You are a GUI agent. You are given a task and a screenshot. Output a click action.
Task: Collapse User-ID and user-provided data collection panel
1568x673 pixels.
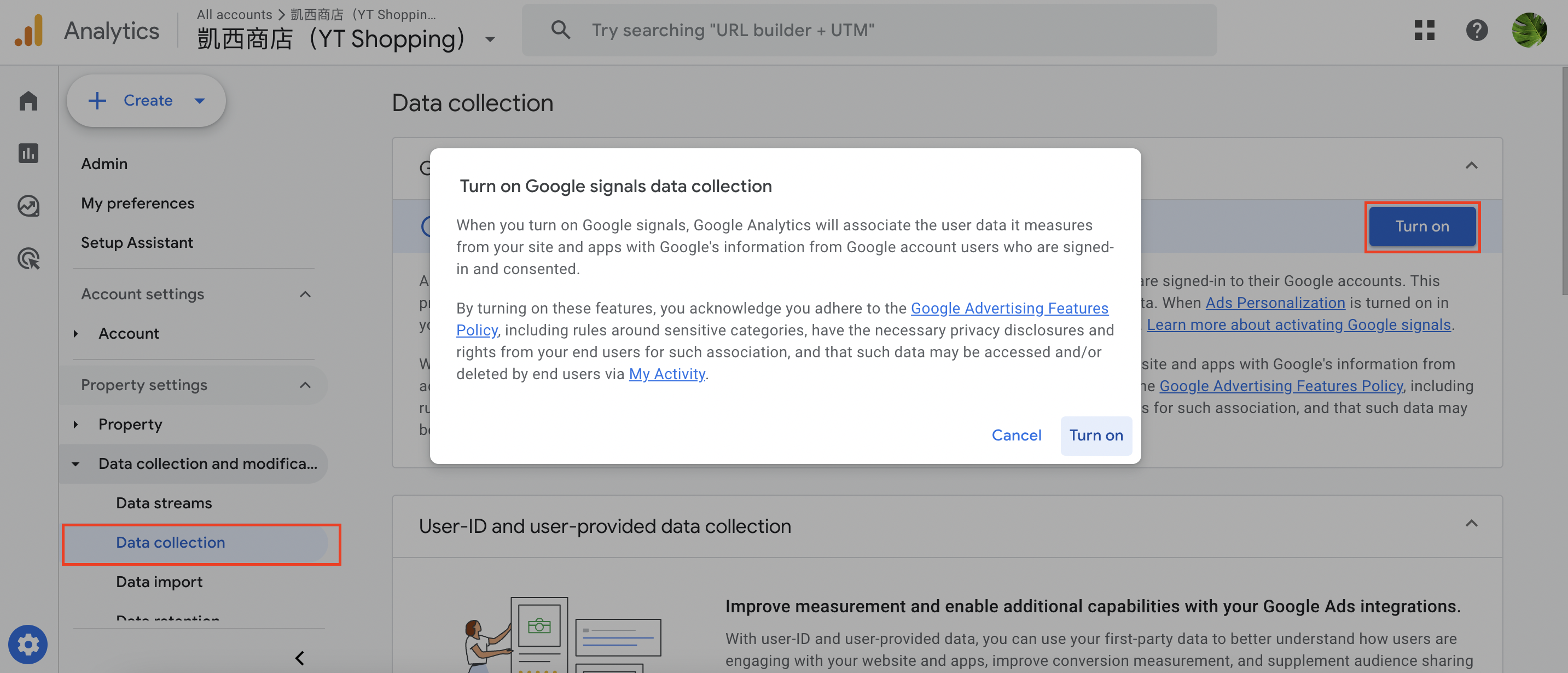click(x=1471, y=524)
